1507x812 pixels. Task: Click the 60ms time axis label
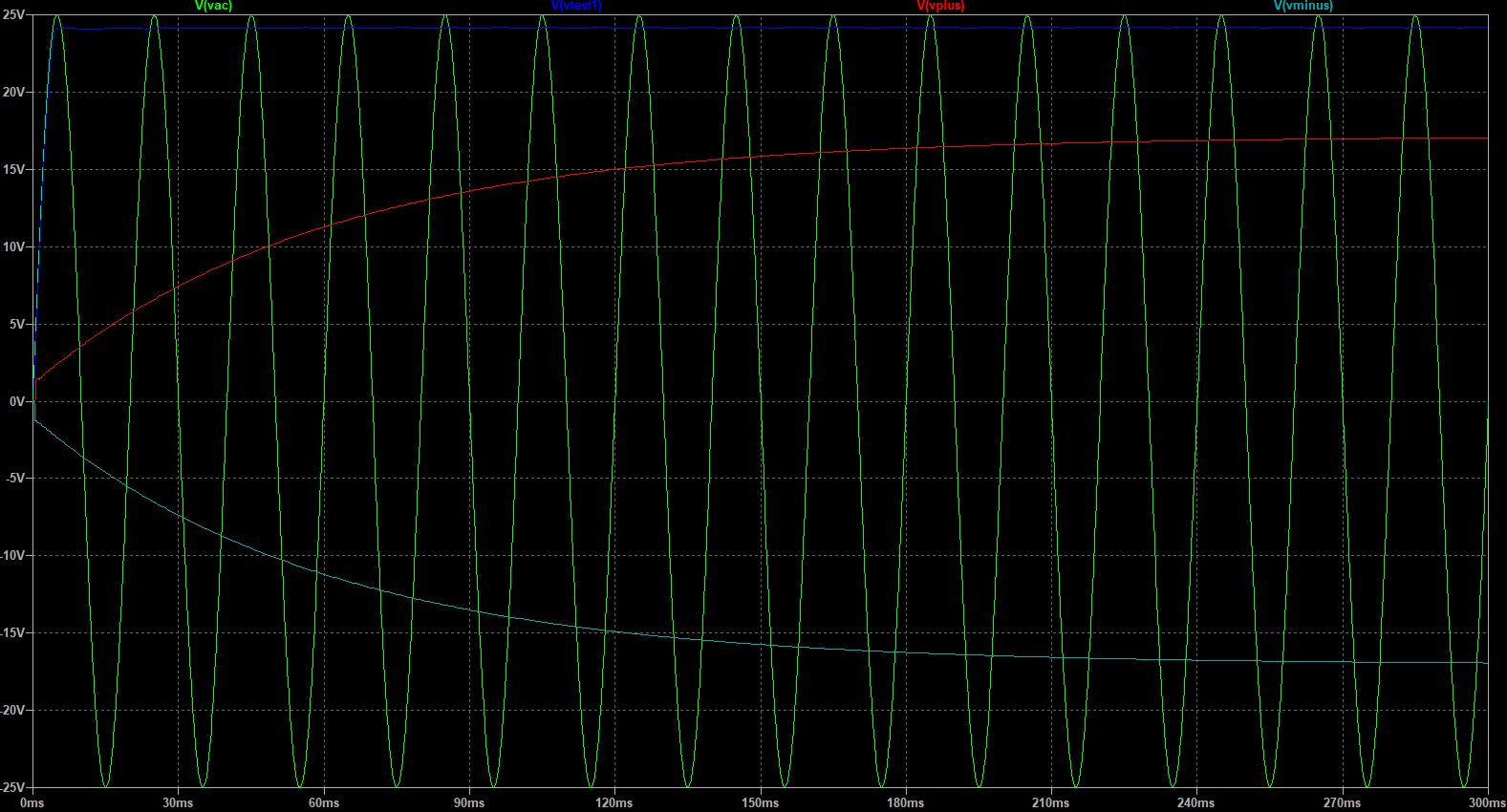tap(324, 802)
